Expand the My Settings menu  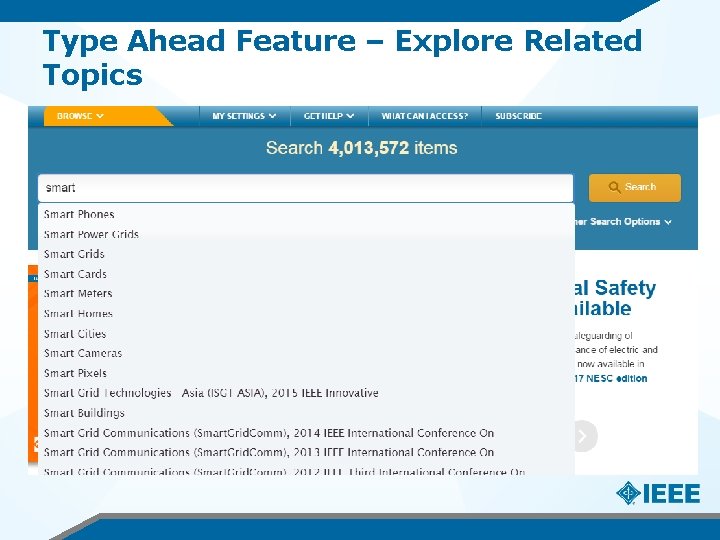click(x=244, y=116)
